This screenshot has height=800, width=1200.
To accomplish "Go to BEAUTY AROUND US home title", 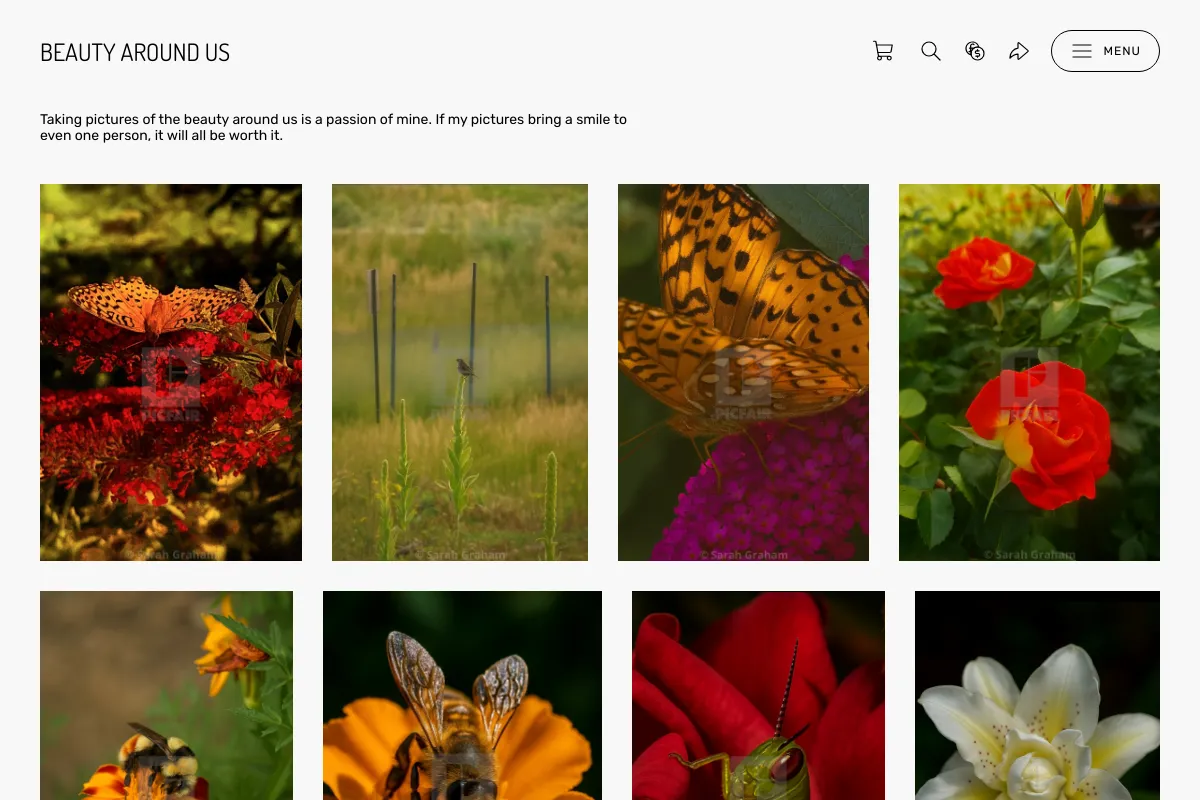I will click(x=135, y=52).
